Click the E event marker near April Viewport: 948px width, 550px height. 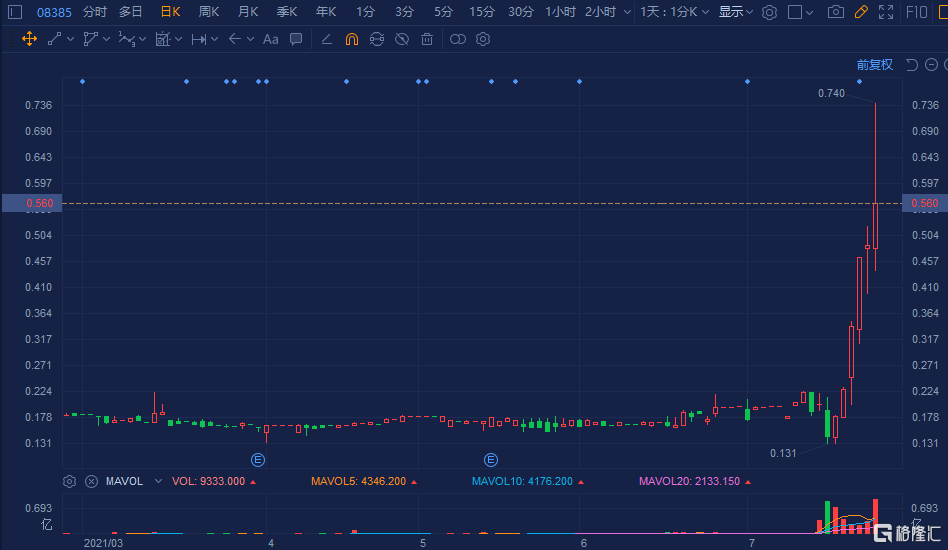[258, 460]
